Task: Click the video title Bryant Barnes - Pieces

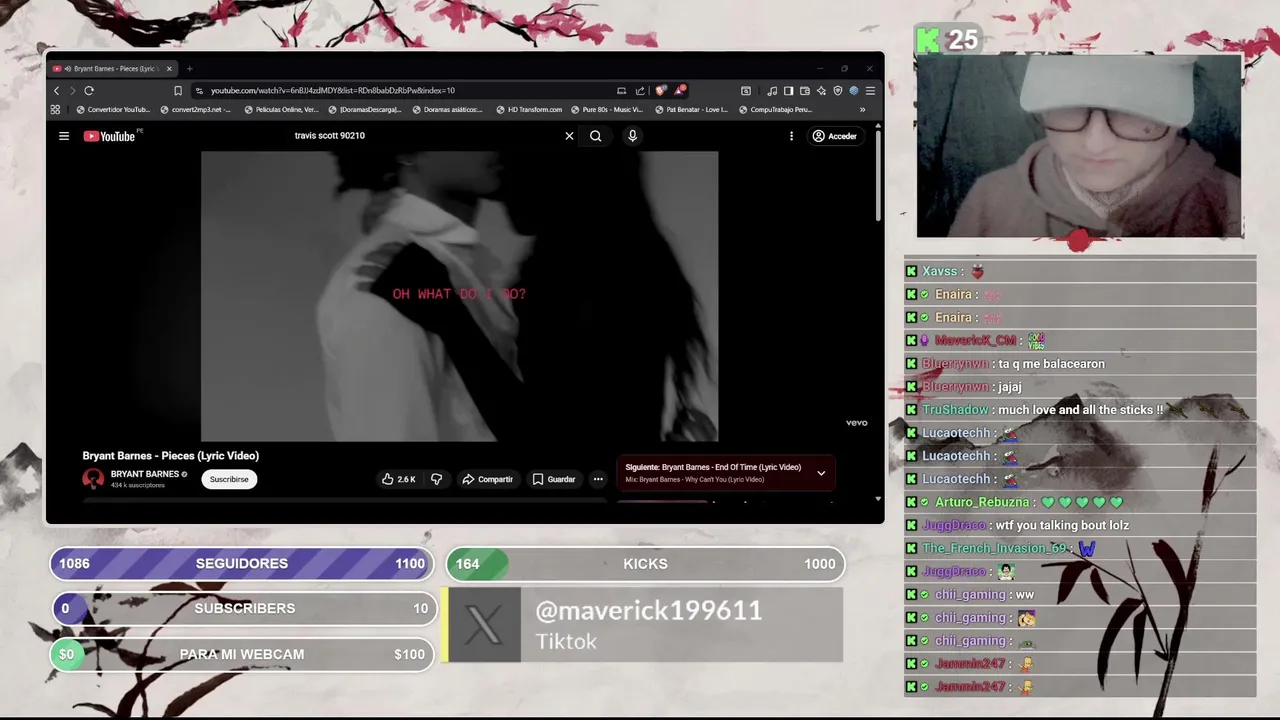Action: (x=171, y=456)
